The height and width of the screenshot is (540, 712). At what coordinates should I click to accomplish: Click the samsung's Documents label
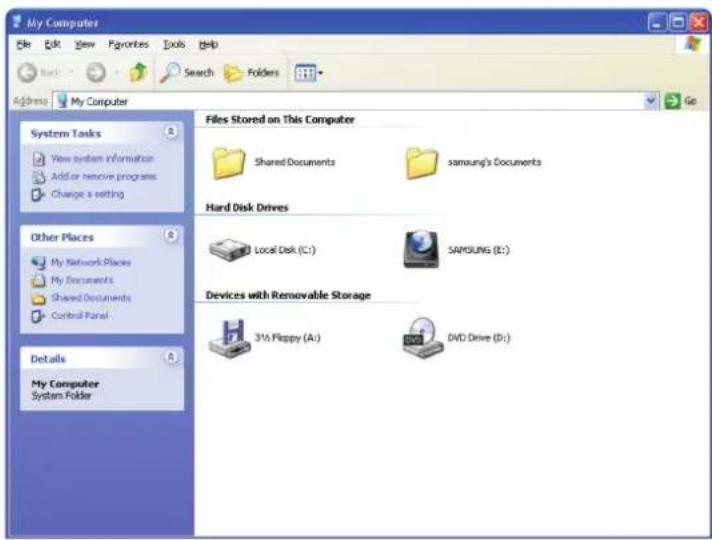[x=494, y=162]
